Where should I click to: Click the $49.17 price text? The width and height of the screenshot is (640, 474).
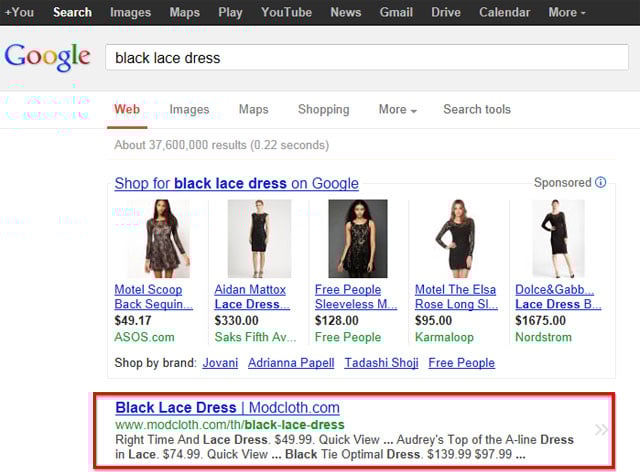133,320
